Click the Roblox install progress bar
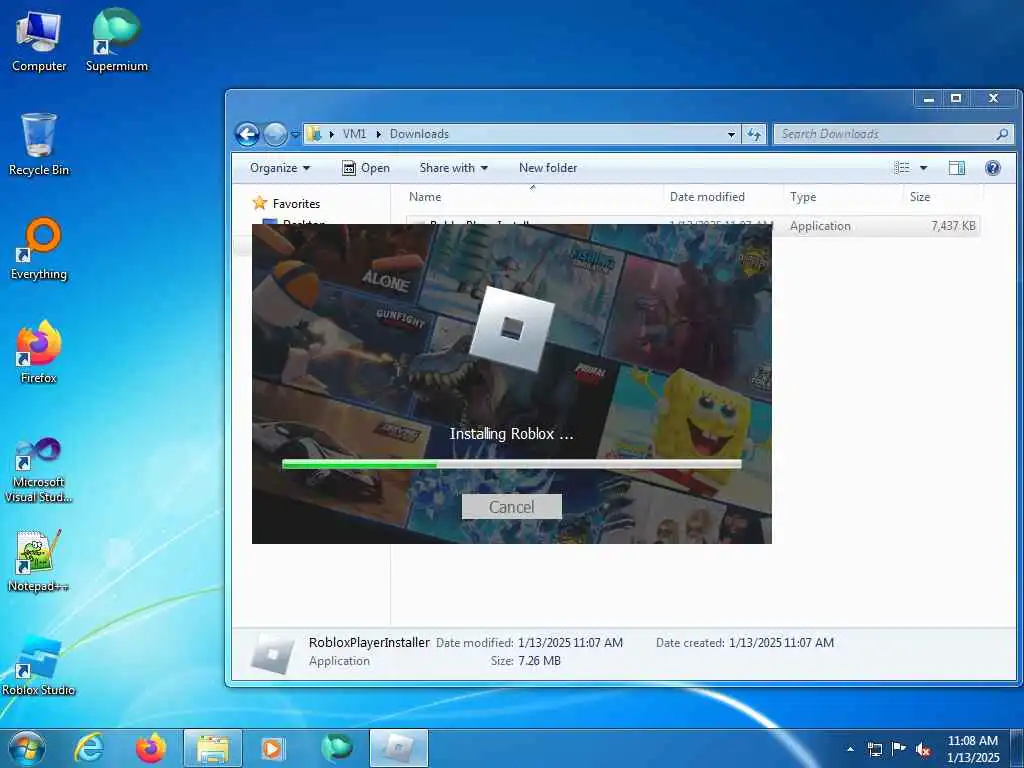The image size is (1024, 768). (x=511, y=464)
